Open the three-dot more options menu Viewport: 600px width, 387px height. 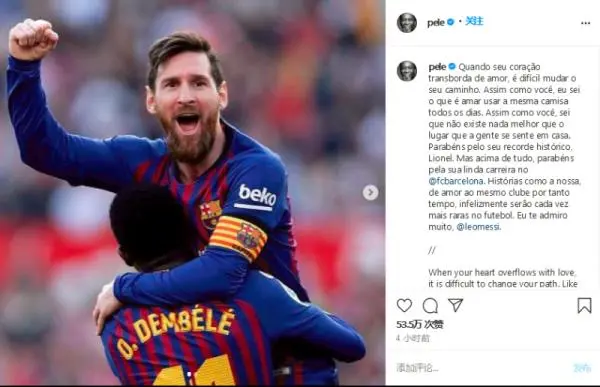click(585, 23)
